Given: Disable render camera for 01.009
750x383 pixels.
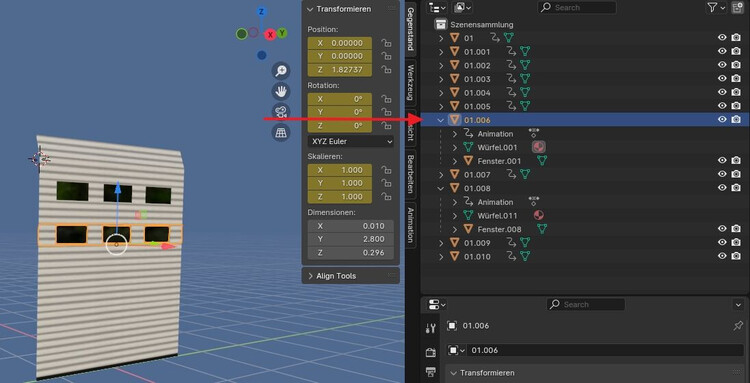Looking at the screenshot, I should click(x=736, y=242).
